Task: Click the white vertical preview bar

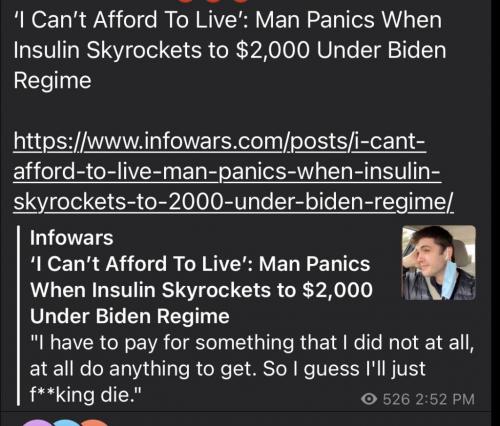Action: coord(19,315)
